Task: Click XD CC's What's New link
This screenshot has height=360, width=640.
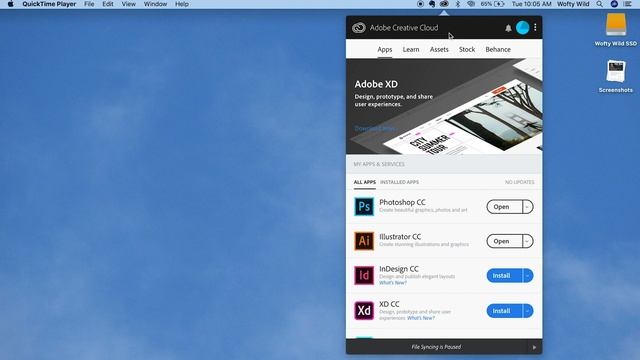Action: point(421,318)
